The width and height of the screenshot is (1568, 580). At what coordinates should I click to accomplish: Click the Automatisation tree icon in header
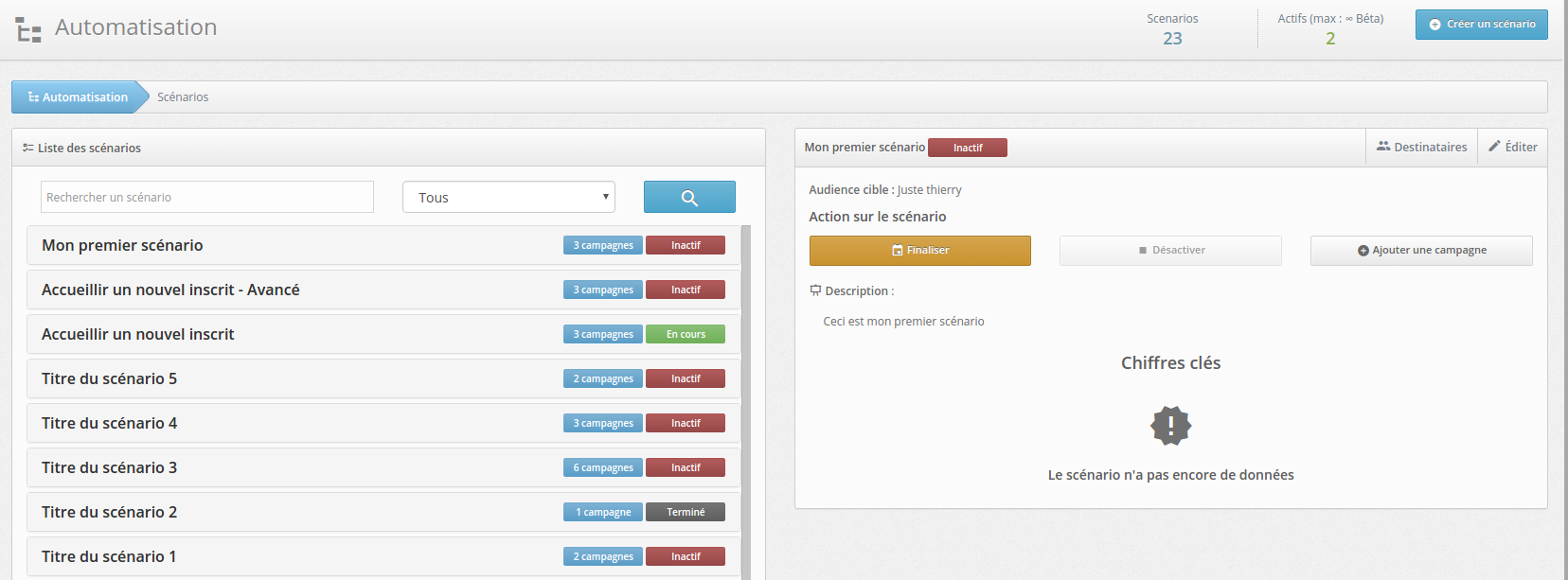[x=28, y=30]
